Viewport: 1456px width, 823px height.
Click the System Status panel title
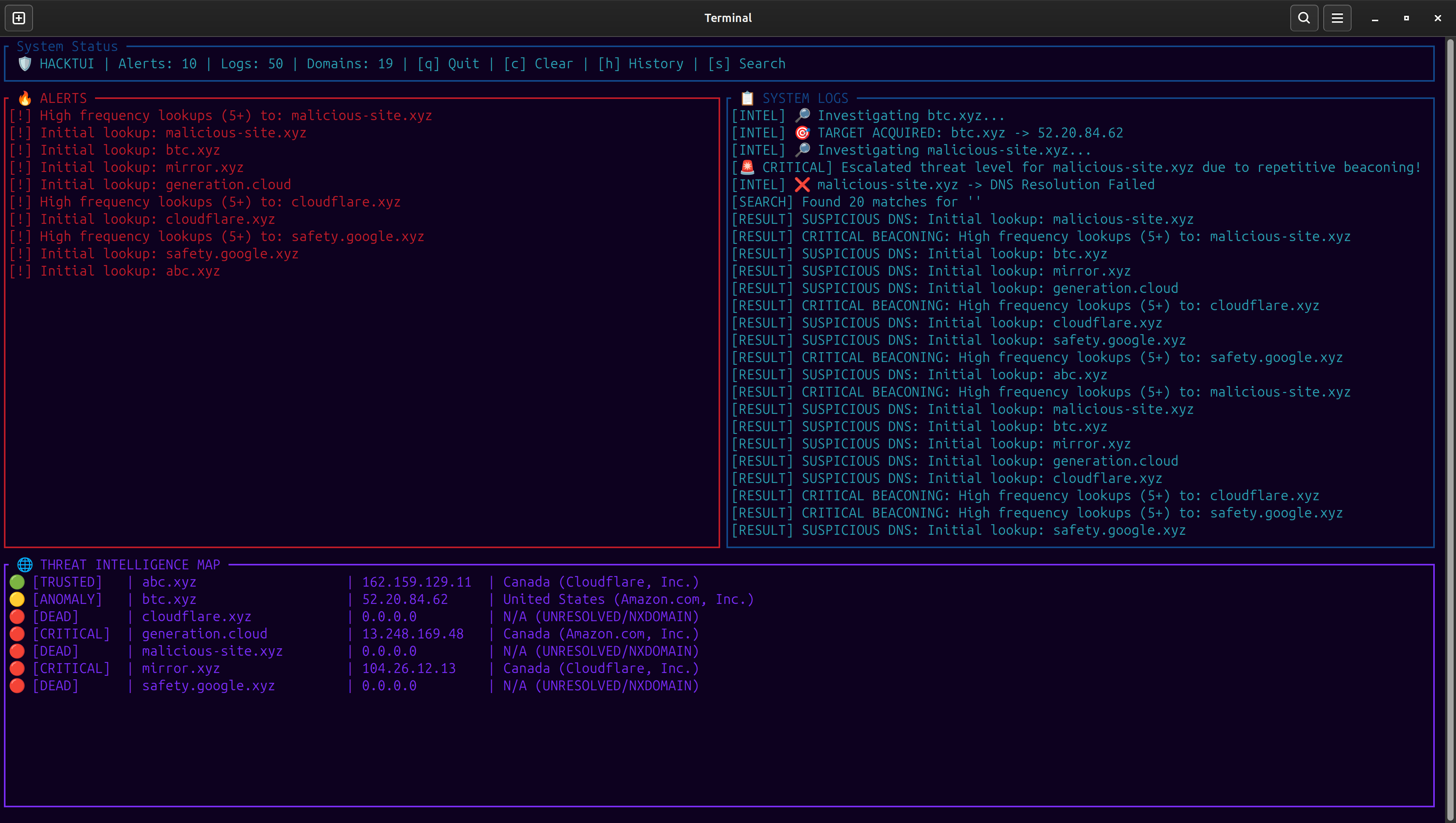[x=67, y=46]
